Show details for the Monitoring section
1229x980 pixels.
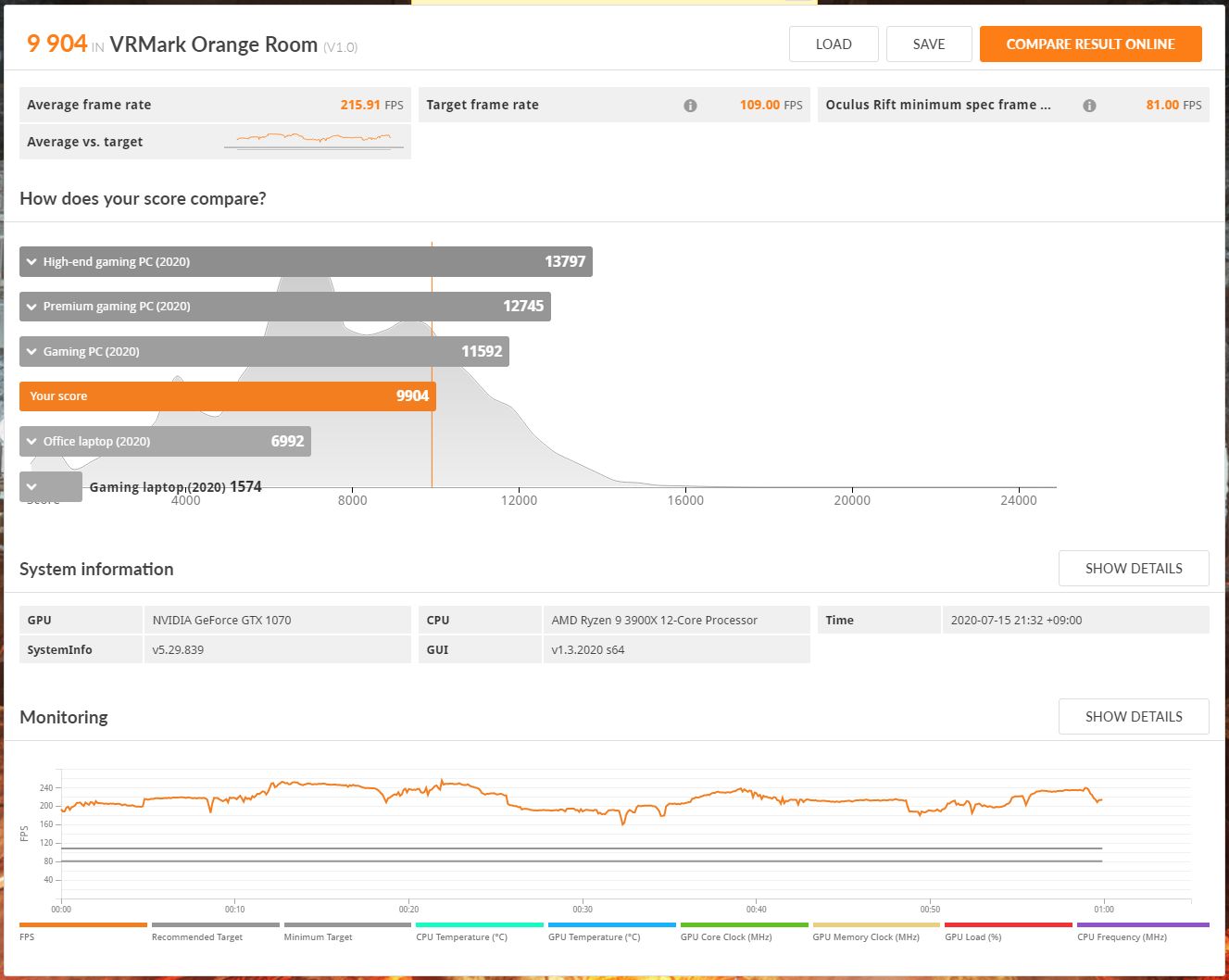[1133, 717]
